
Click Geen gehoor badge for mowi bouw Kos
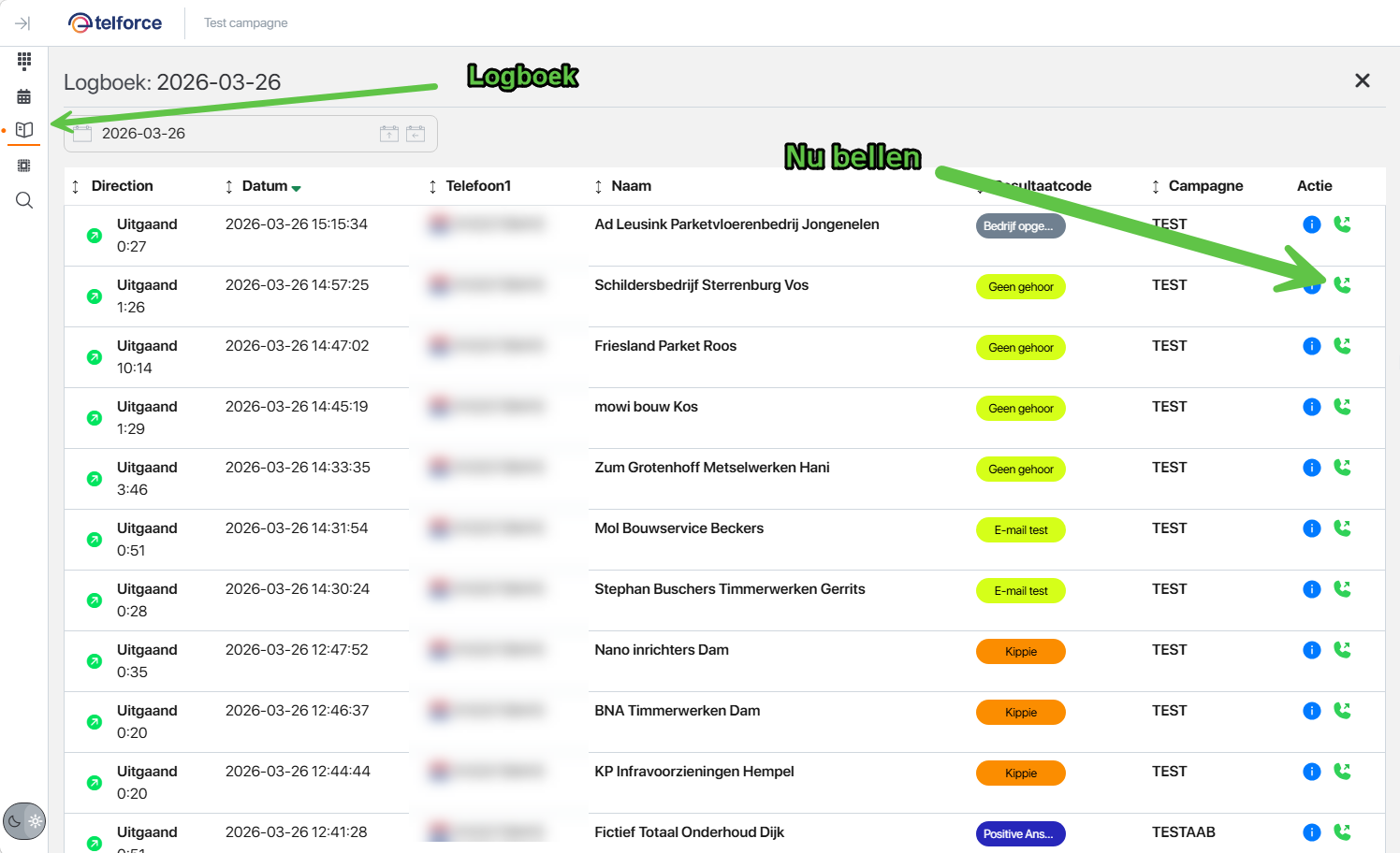pyautogui.click(x=1020, y=409)
